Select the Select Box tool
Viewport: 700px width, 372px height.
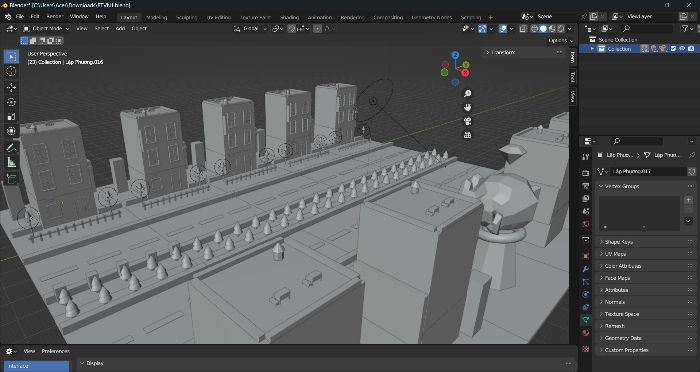pos(11,57)
